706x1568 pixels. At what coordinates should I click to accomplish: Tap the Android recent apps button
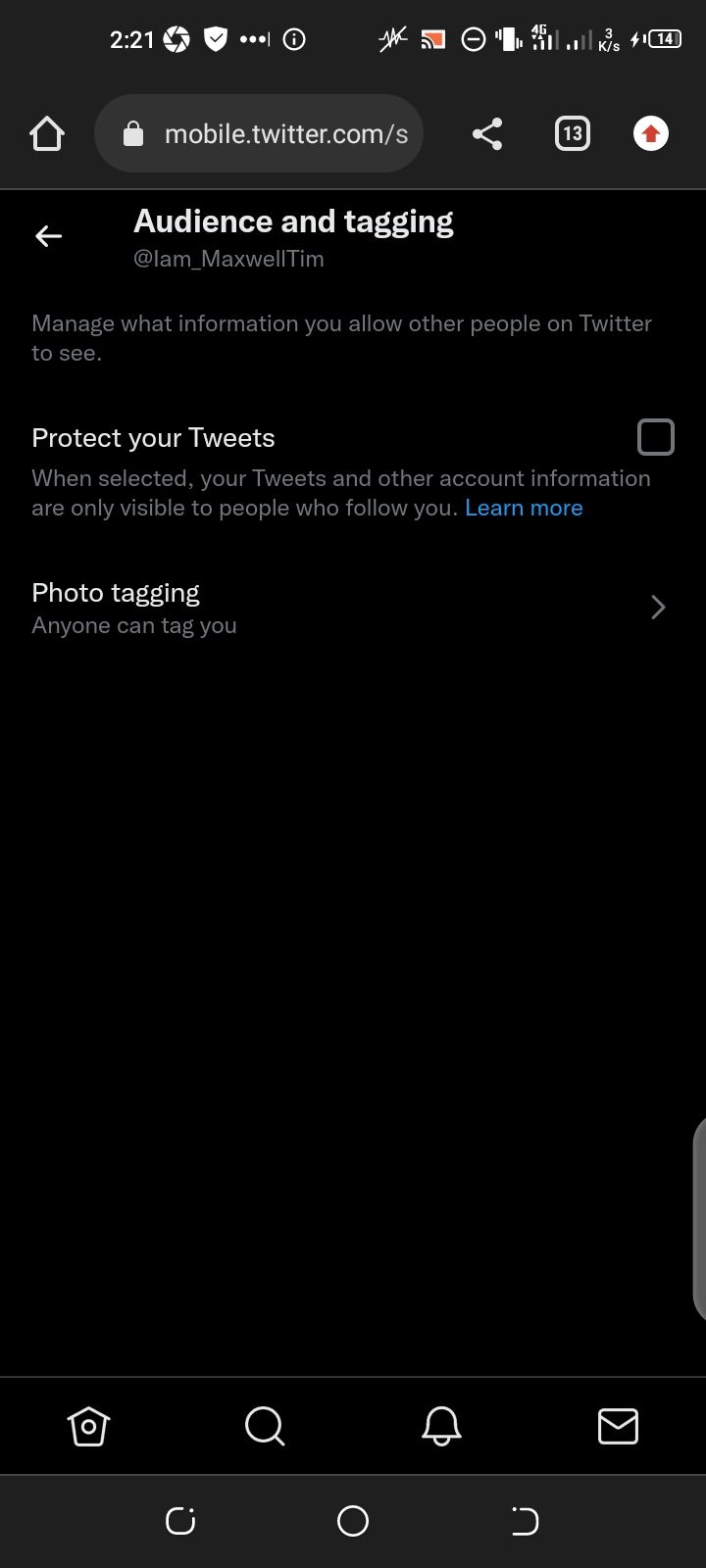[180, 1521]
